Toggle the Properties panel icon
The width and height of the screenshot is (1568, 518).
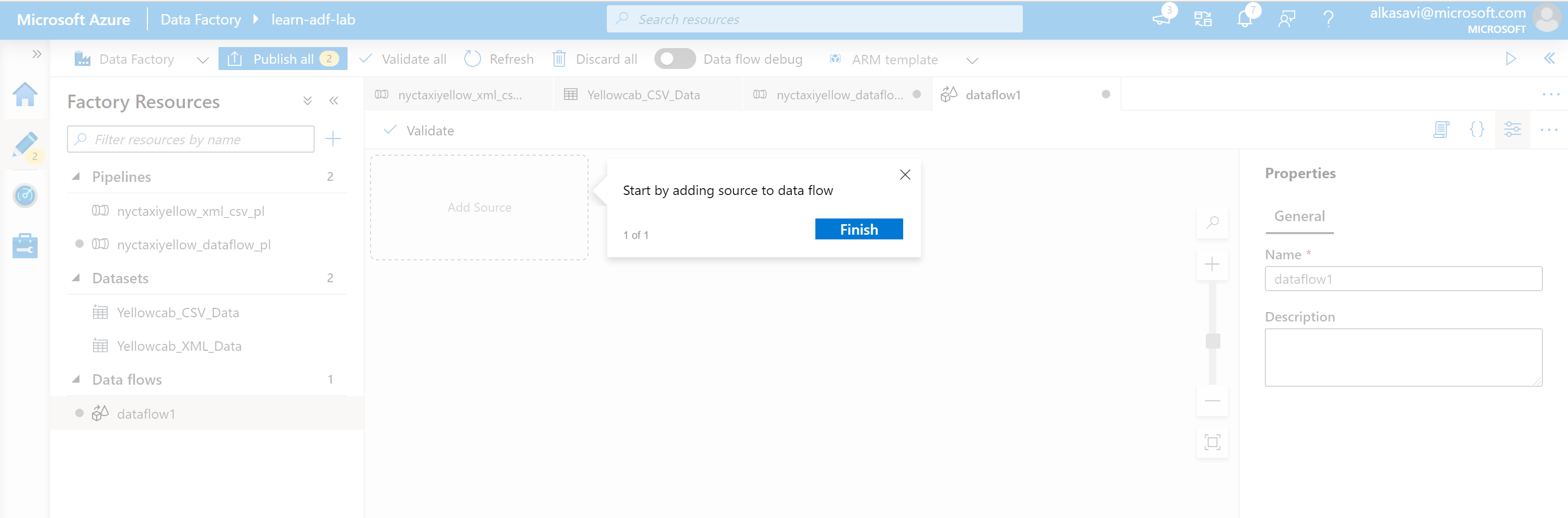tap(1513, 129)
